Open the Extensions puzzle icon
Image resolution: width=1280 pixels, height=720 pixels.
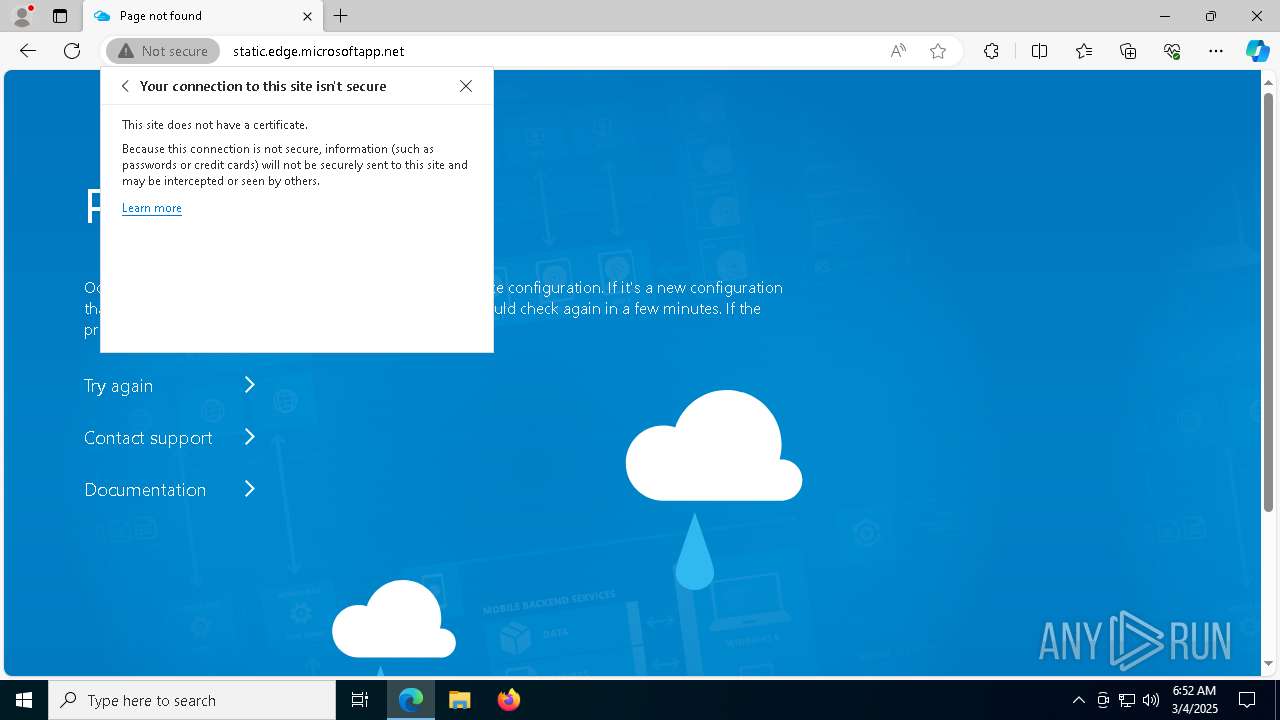tap(991, 51)
